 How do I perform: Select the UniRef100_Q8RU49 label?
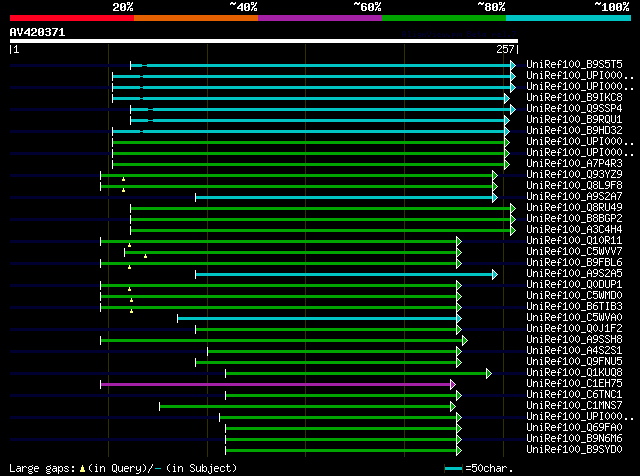[574, 208]
